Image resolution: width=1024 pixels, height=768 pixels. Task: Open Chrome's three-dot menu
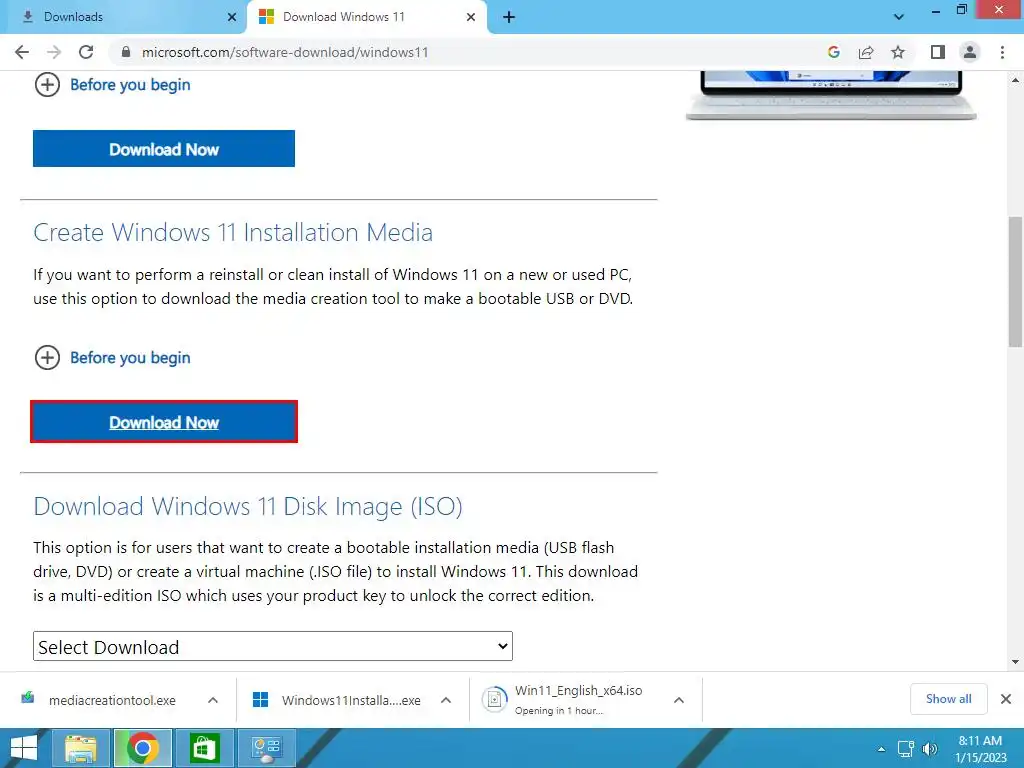pos(1002,52)
